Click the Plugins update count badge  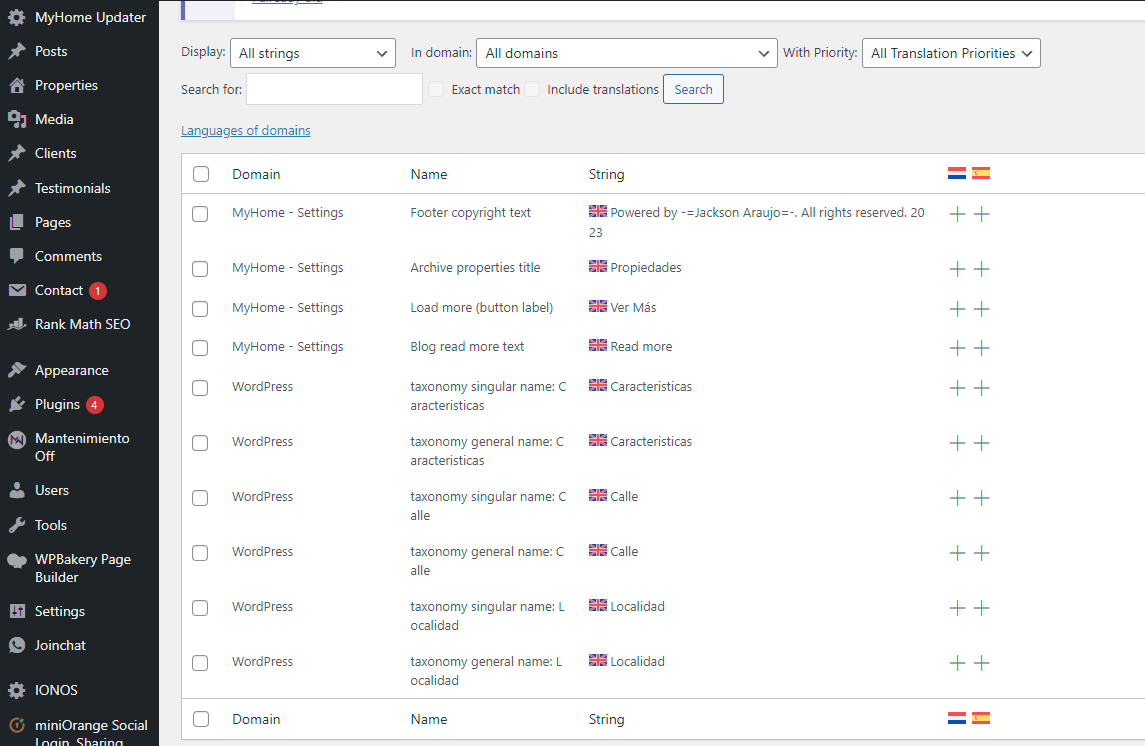[x=94, y=404]
